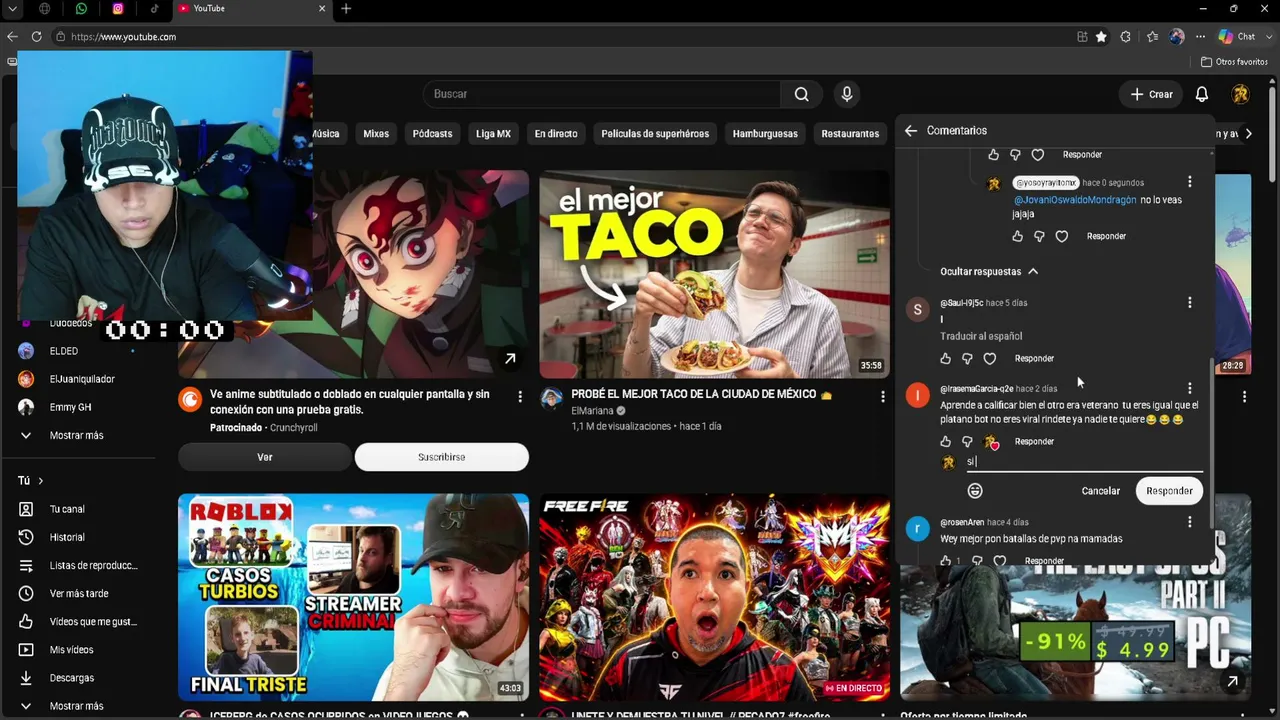Screen dimensions: 1280x720
Task: Open the best taco video thumbnail
Action: tap(714, 274)
